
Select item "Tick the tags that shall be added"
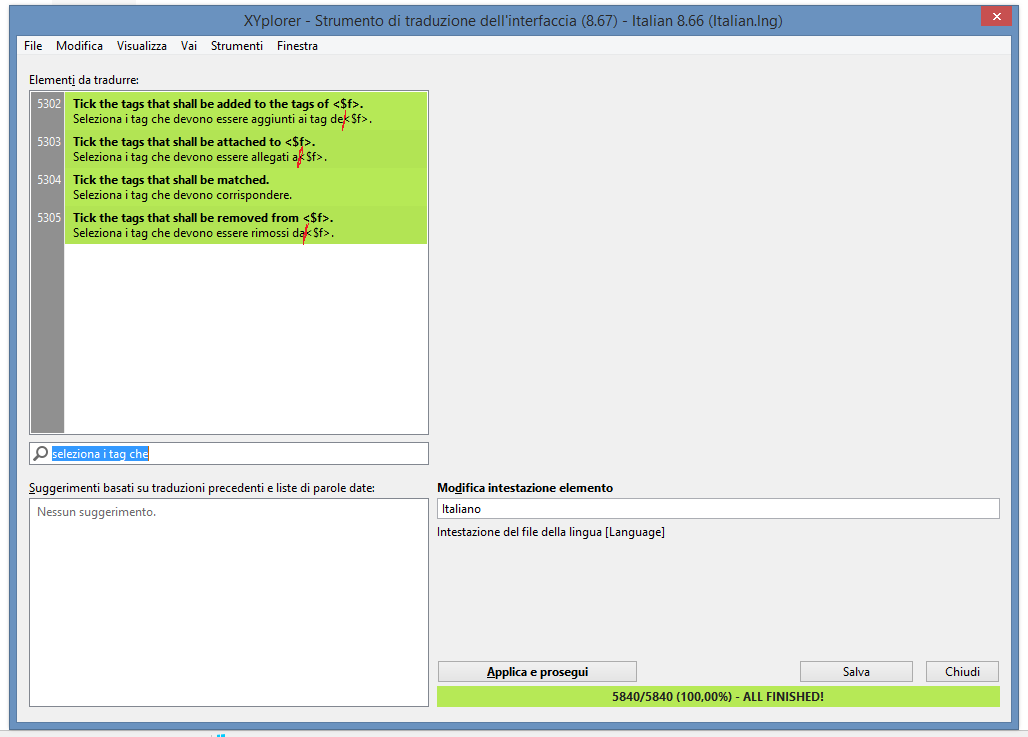click(x=245, y=111)
